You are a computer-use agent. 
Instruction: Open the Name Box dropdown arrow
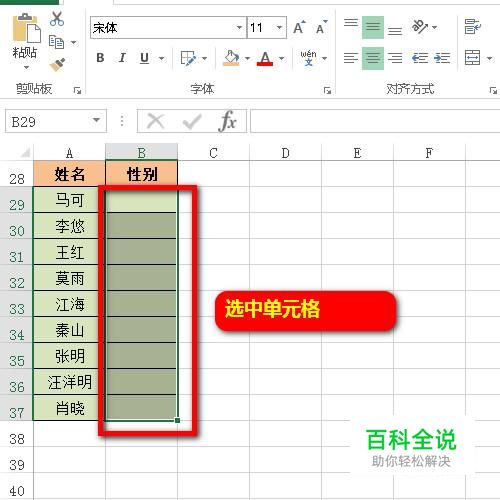97,120
